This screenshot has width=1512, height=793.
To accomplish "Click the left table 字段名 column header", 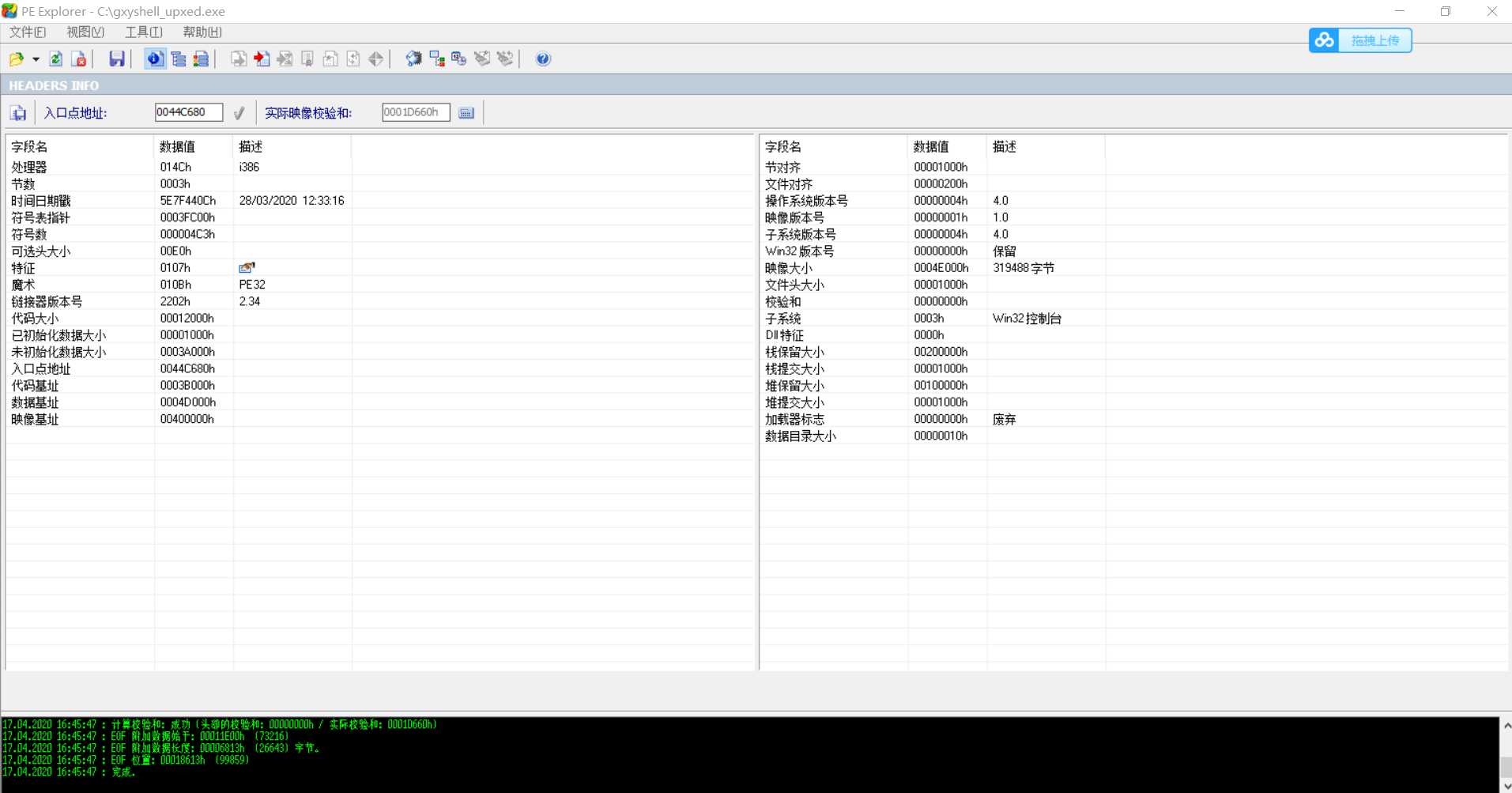I will click(80, 146).
